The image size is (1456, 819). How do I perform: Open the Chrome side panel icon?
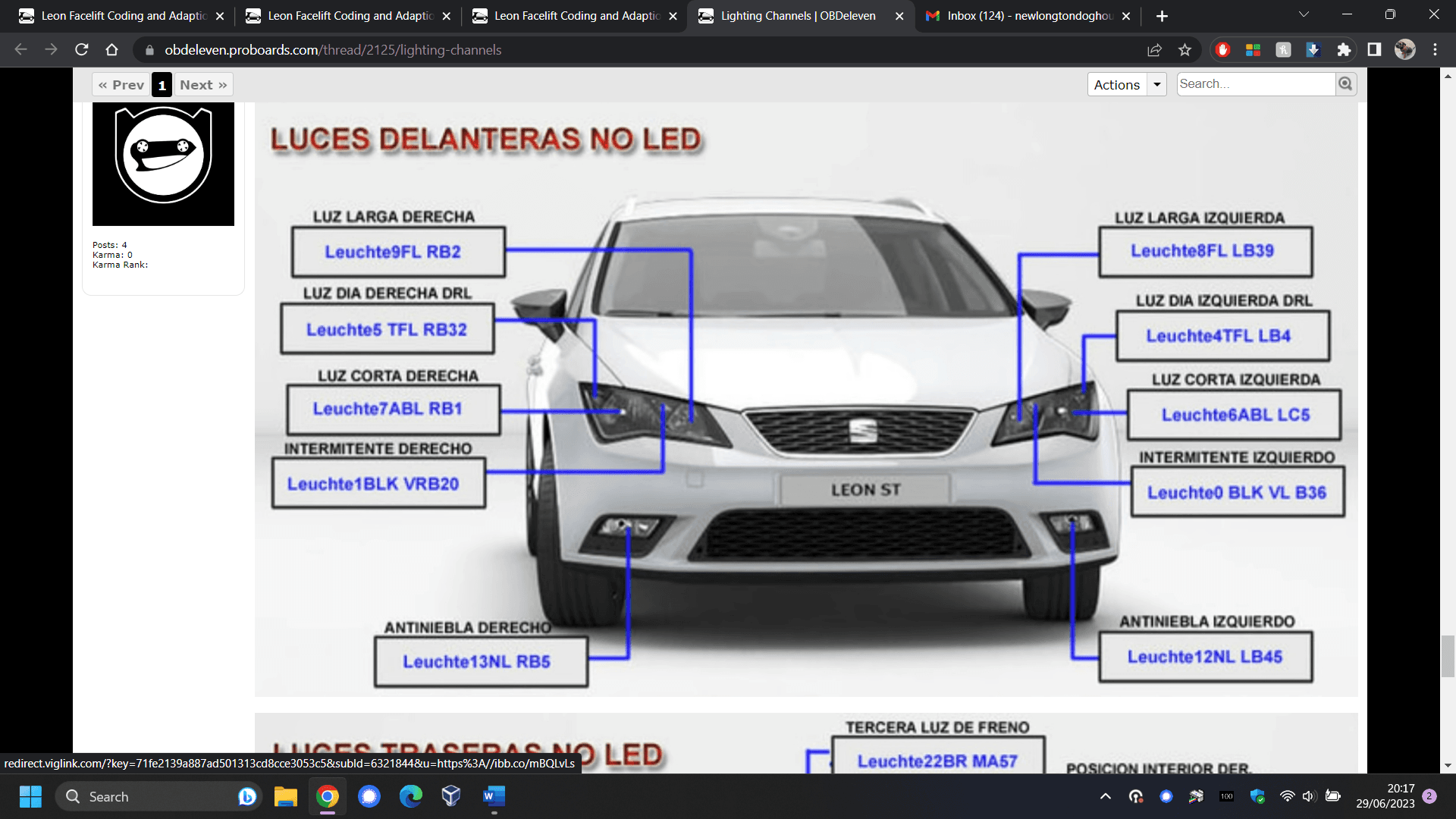(1374, 50)
